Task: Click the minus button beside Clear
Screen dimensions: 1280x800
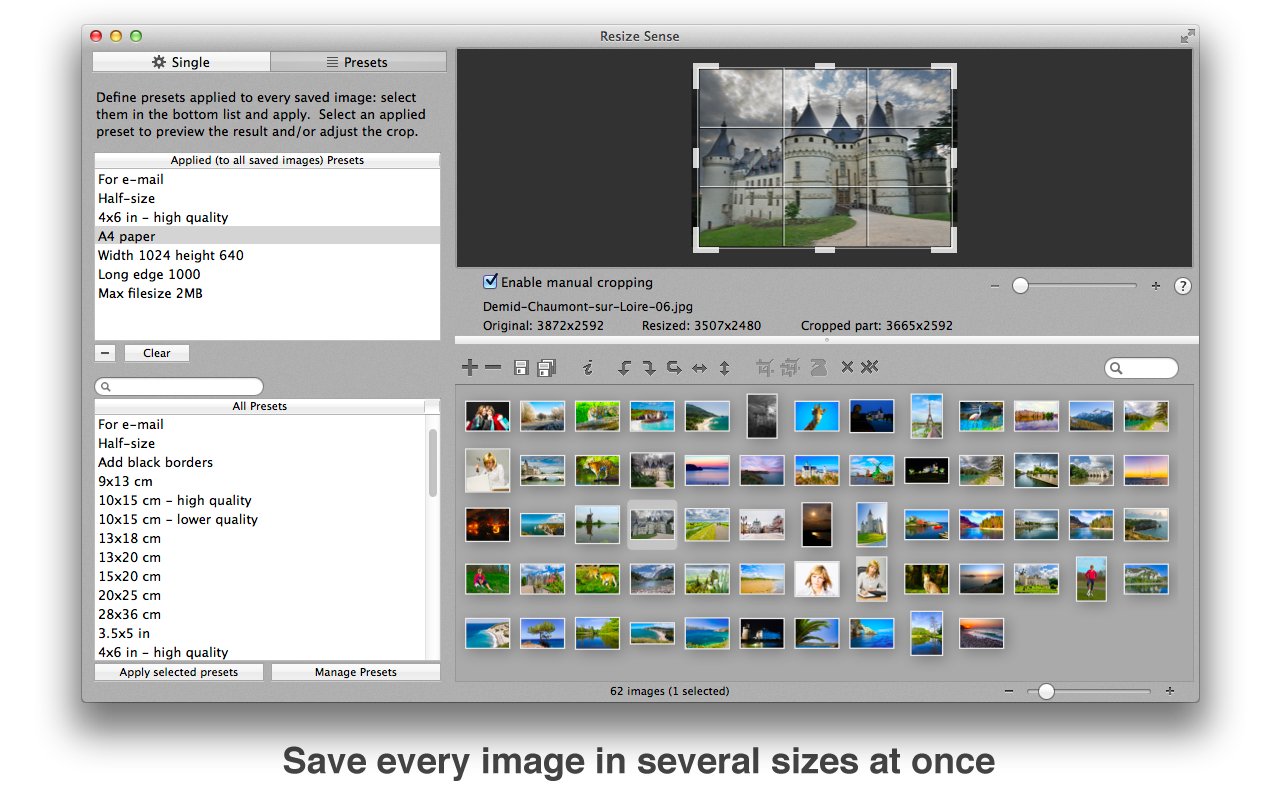Action: [x=105, y=353]
